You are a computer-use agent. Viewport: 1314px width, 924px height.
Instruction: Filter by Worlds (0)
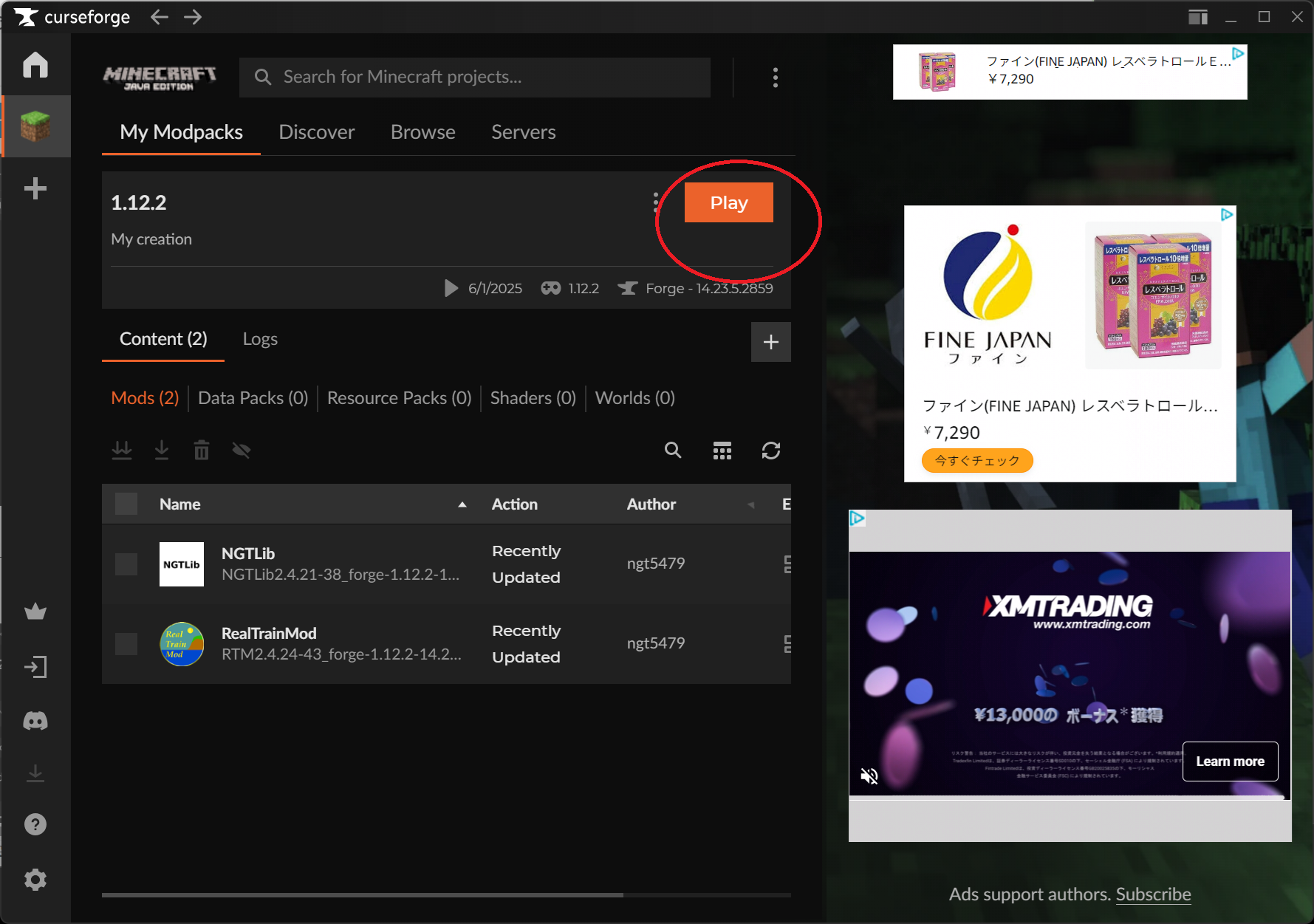635,398
